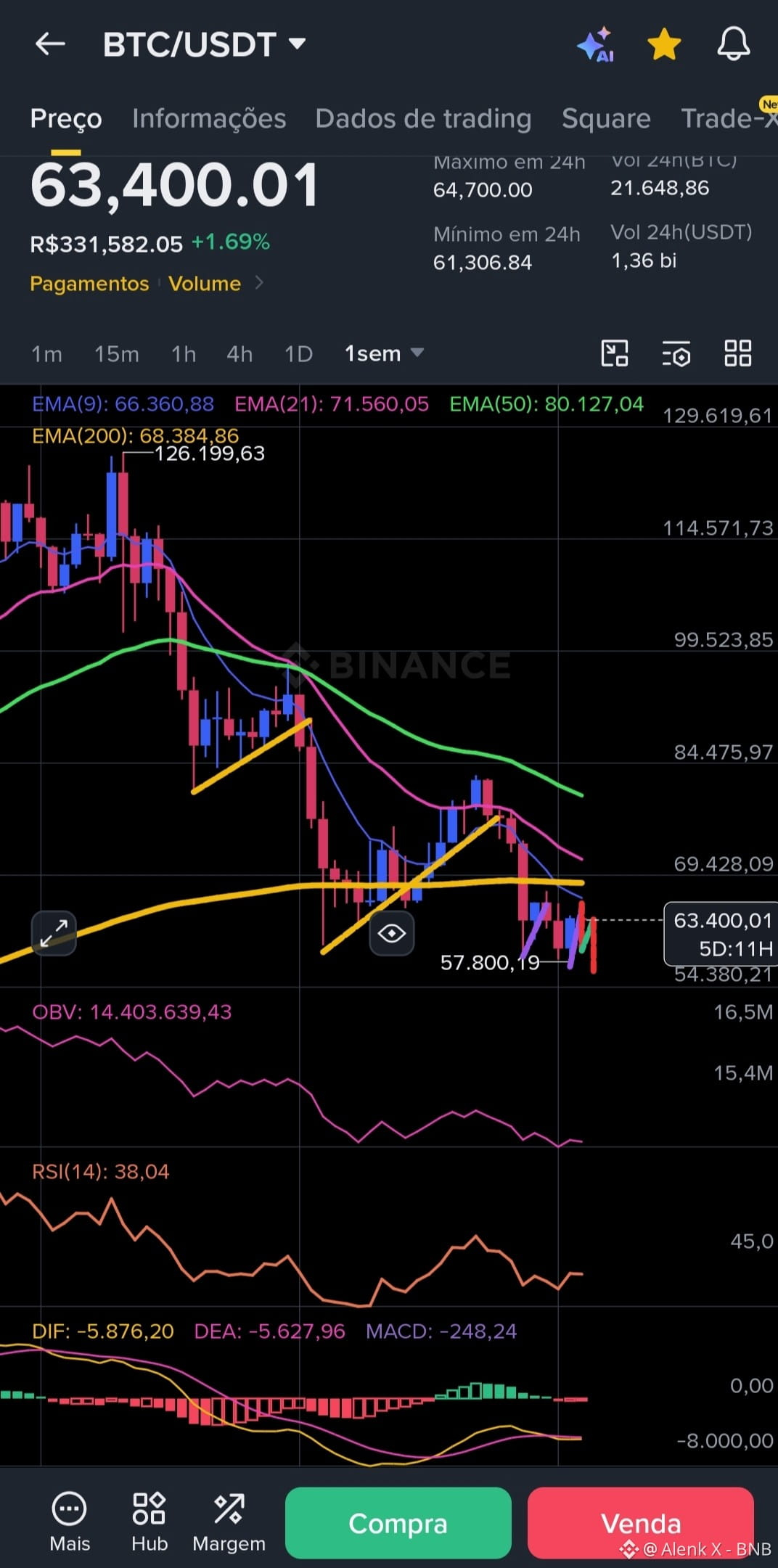Open the Trade-X tab
The width and height of the screenshot is (778, 1568).
(x=729, y=118)
